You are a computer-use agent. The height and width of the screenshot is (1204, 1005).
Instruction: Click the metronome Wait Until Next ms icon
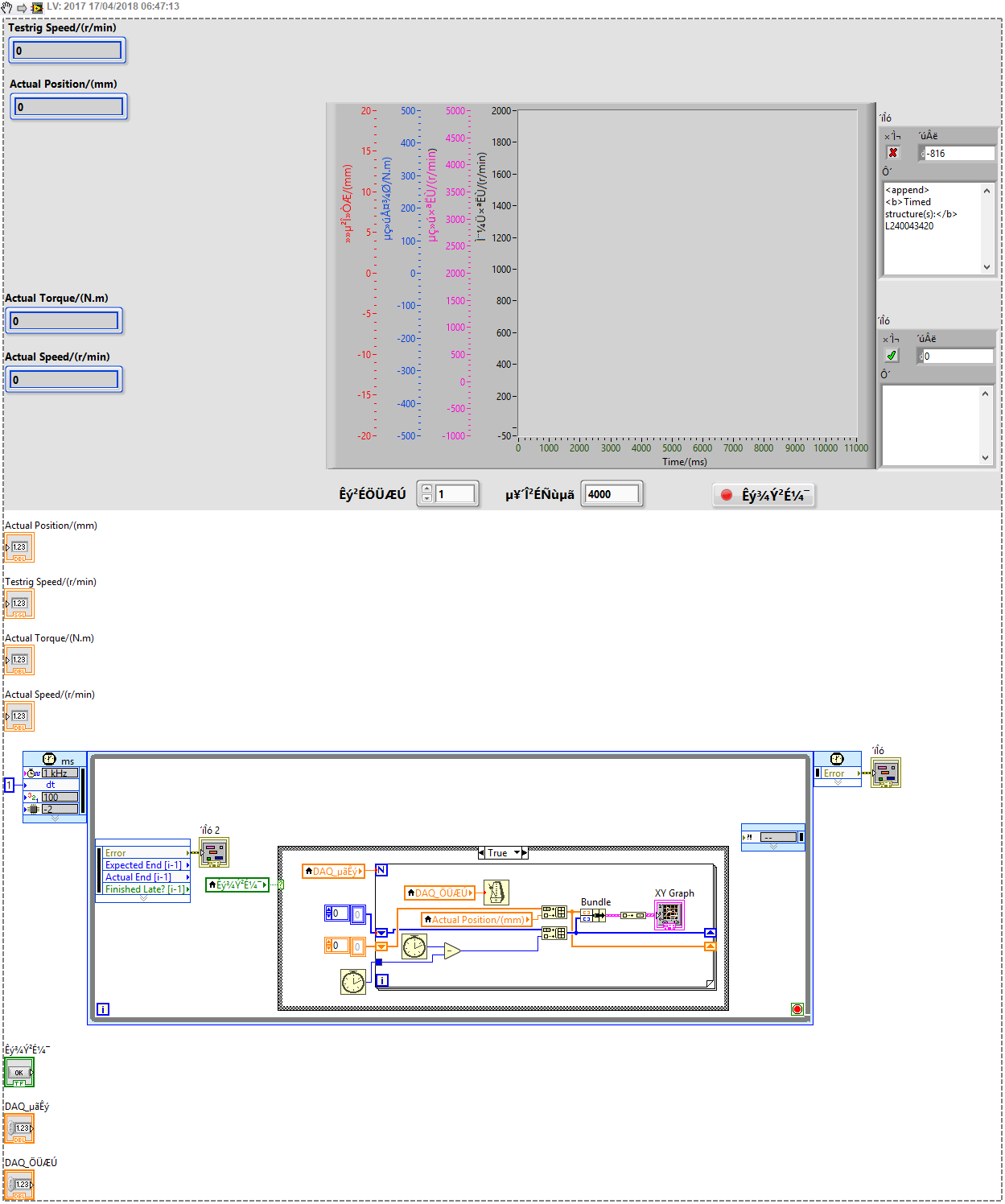tap(496, 892)
